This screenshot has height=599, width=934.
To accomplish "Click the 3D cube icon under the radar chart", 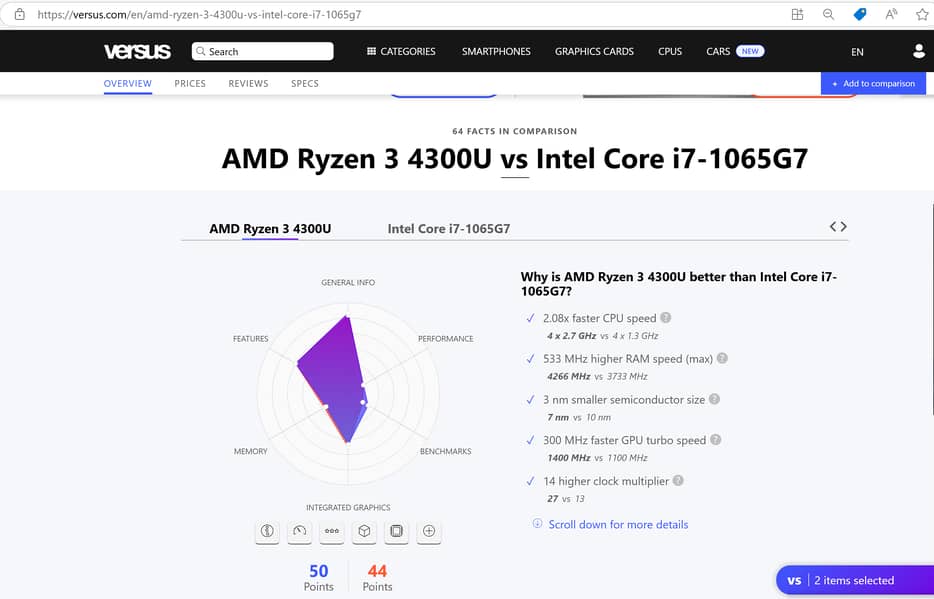I will [x=364, y=531].
